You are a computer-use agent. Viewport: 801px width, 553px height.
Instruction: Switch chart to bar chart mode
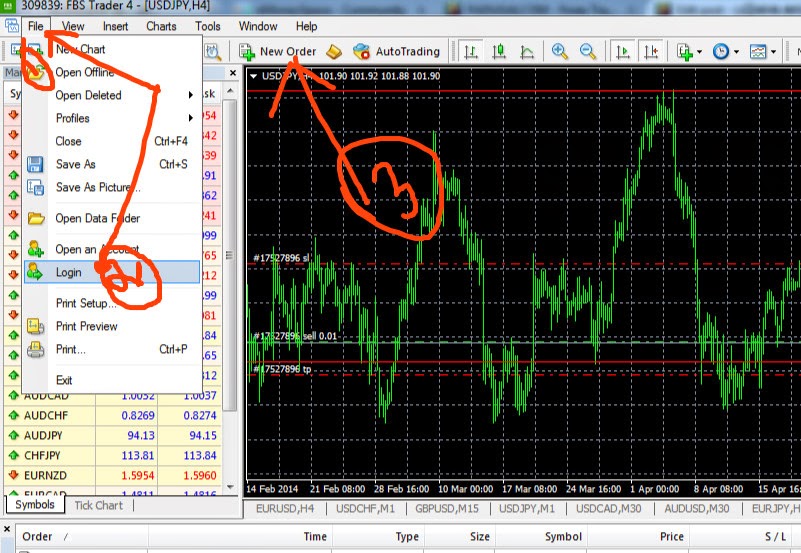coord(470,52)
